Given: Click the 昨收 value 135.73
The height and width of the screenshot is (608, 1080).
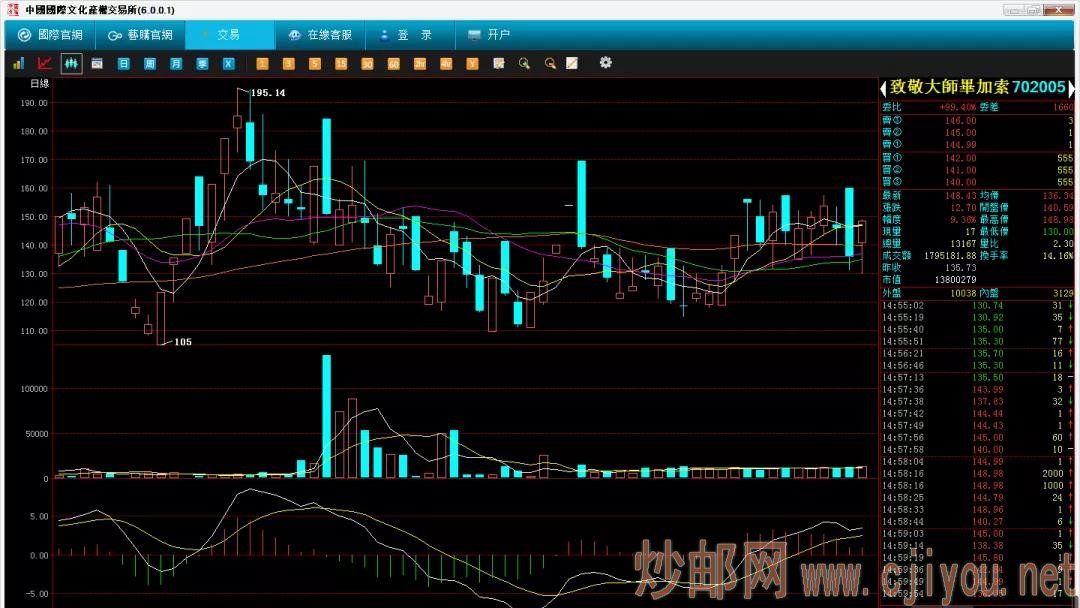Looking at the screenshot, I should [x=960, y=267].
